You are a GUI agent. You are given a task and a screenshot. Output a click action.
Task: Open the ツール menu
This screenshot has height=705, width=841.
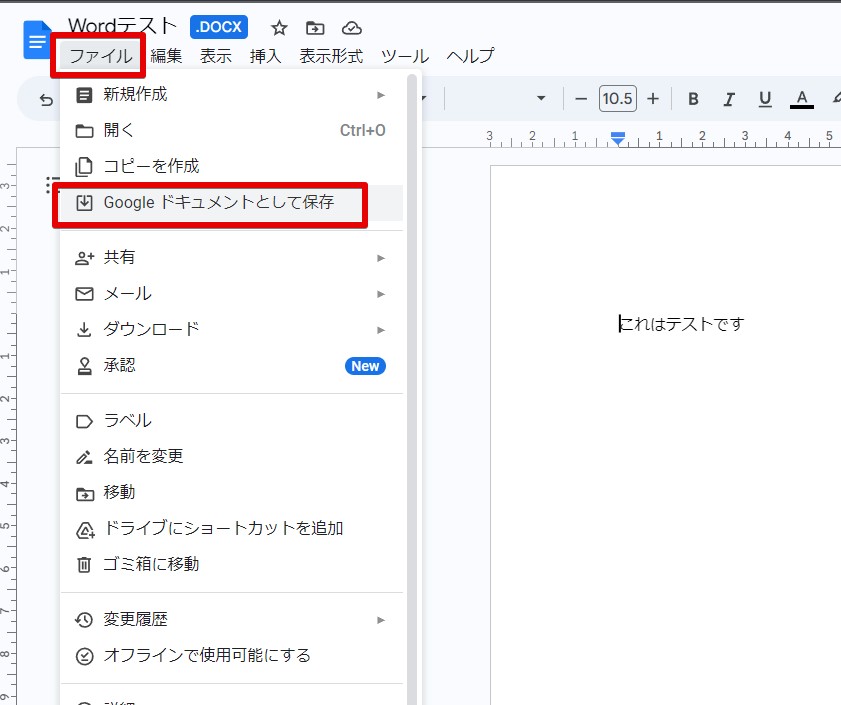[x=405, y=56]
